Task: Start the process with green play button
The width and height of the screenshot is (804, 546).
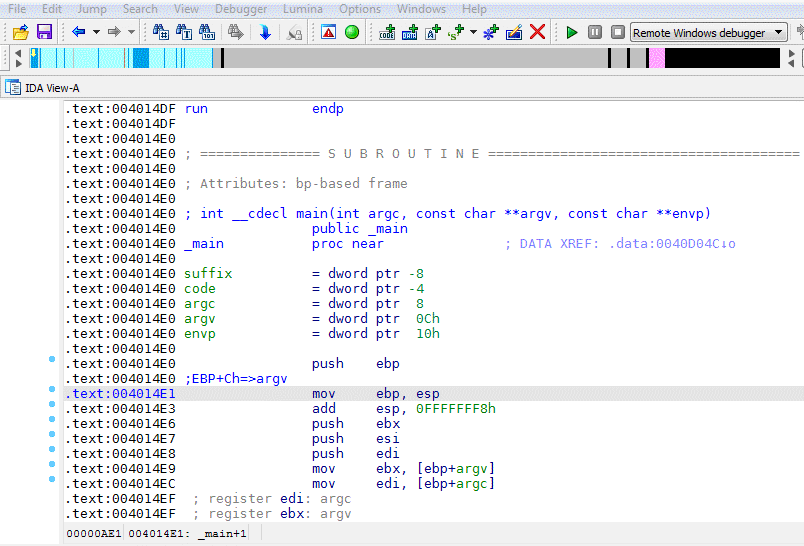Action: (x=572, y=32)
